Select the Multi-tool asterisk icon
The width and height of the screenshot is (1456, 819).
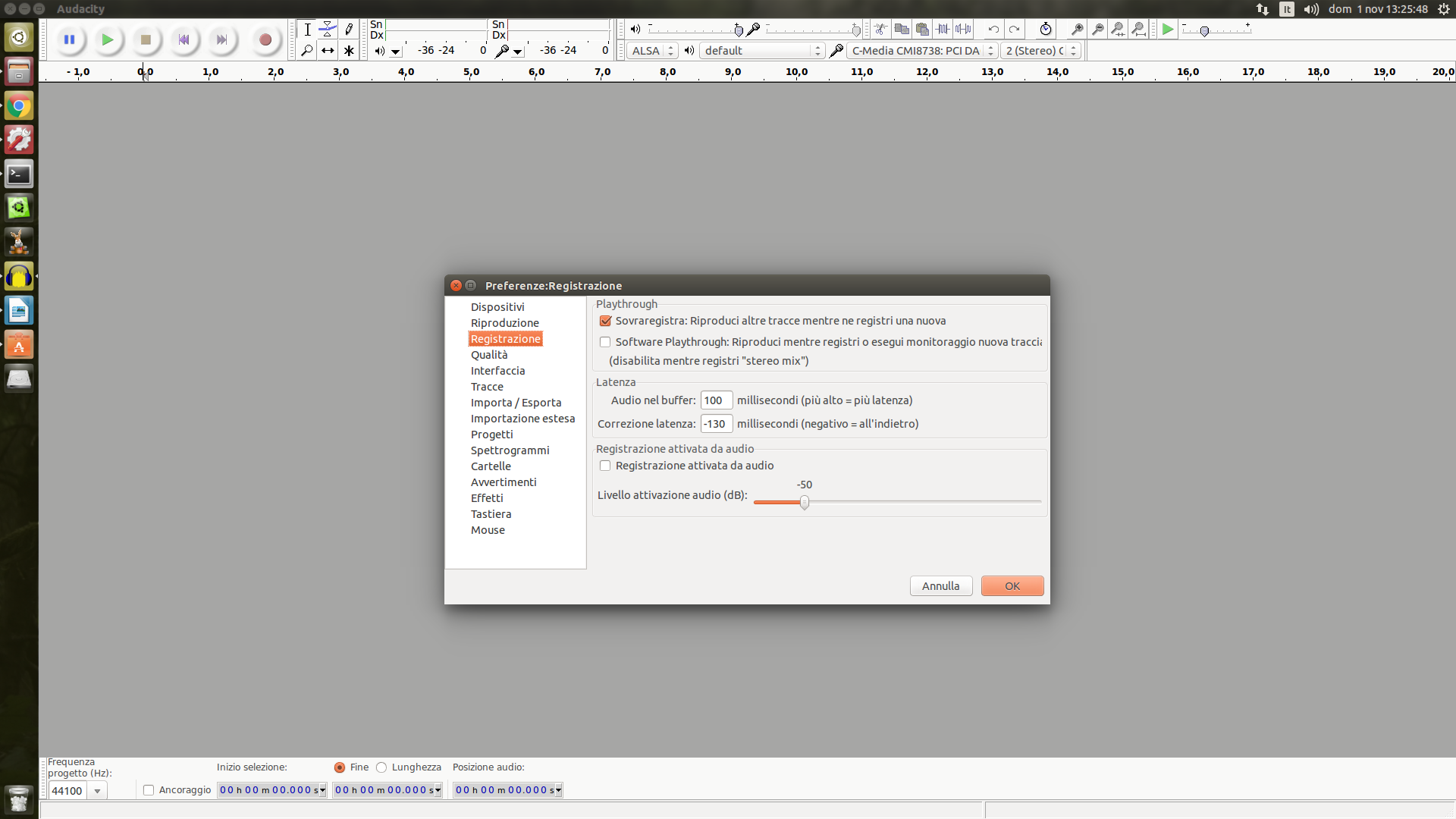(348, 51)
